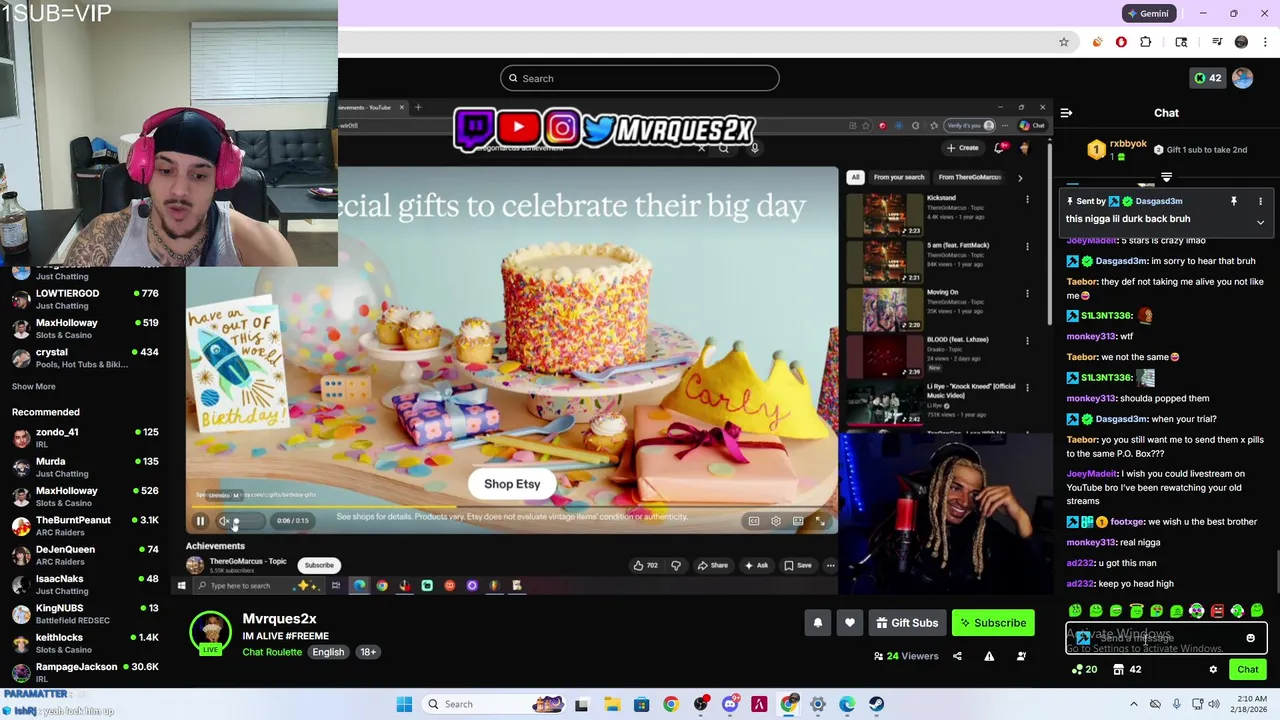The height and width of the screenshot is (720, 1280).
Task: Collapse the Kick chat panel
Action: [1066, 113]
